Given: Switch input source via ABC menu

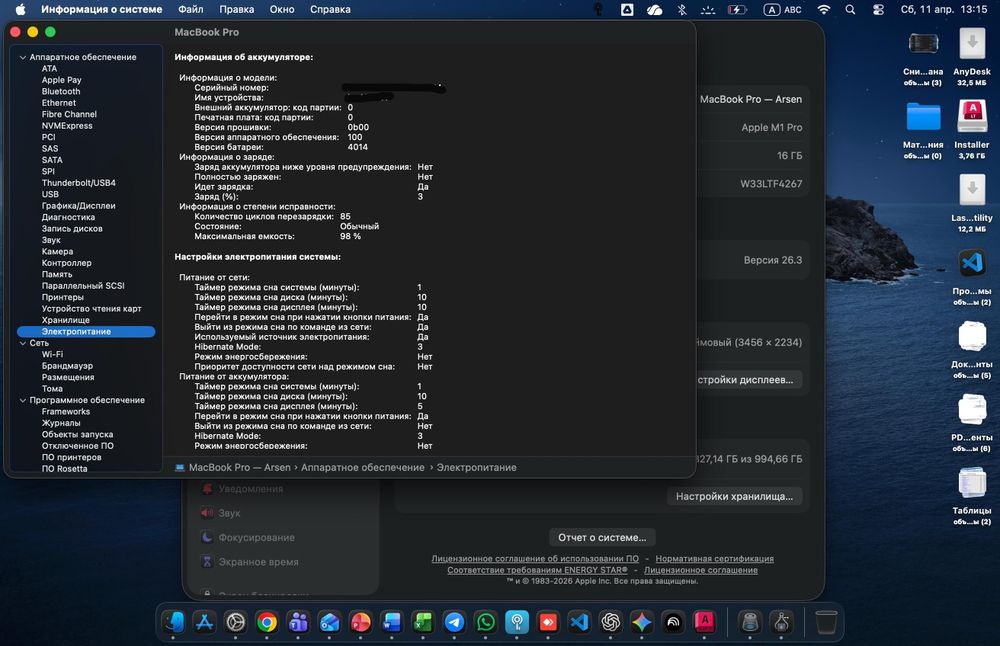Looking at the screenshot, I should [x=783, y=10].
